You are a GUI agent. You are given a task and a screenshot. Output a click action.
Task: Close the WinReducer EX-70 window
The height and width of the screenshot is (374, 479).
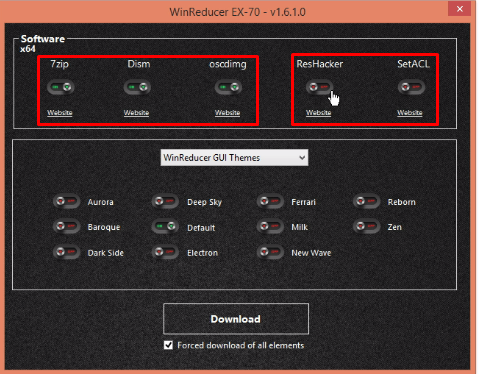coord(460,9)
